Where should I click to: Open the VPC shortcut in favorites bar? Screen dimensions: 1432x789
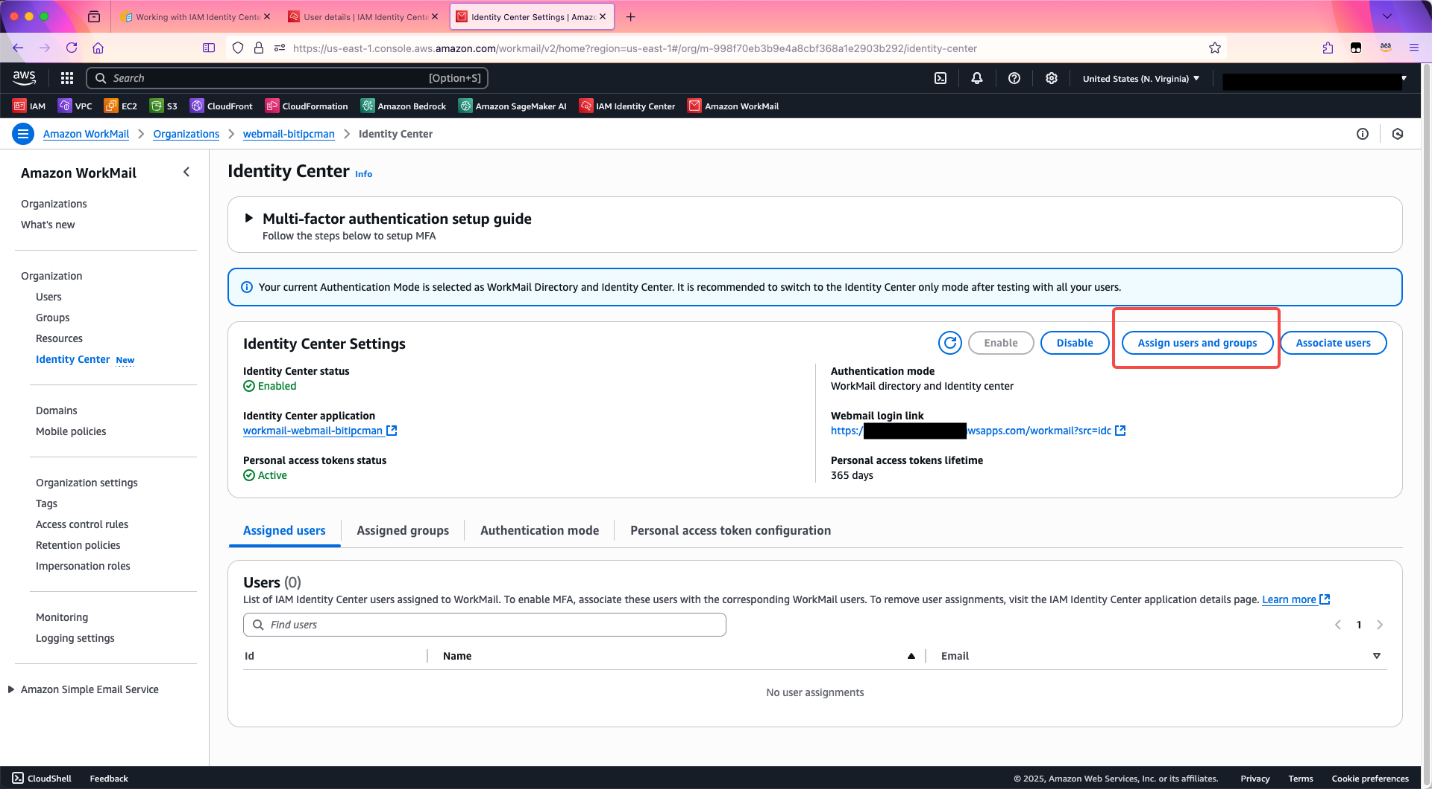point(75,106)
